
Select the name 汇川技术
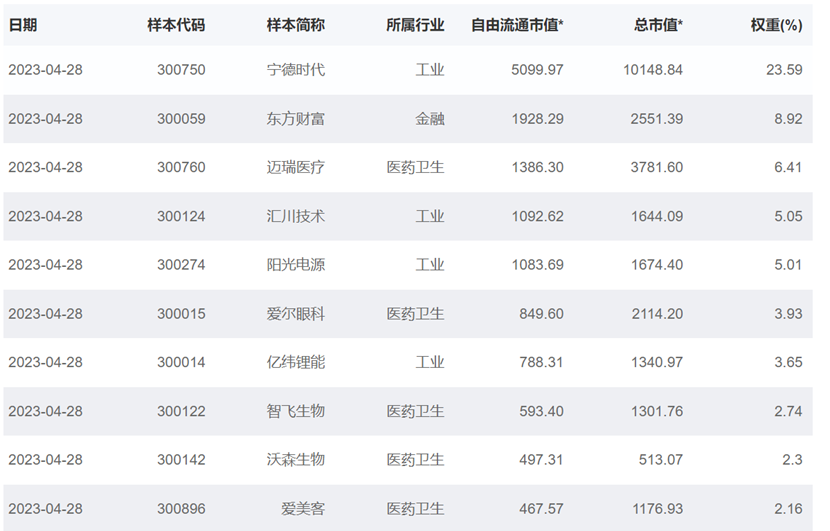(x=295, y=217)
